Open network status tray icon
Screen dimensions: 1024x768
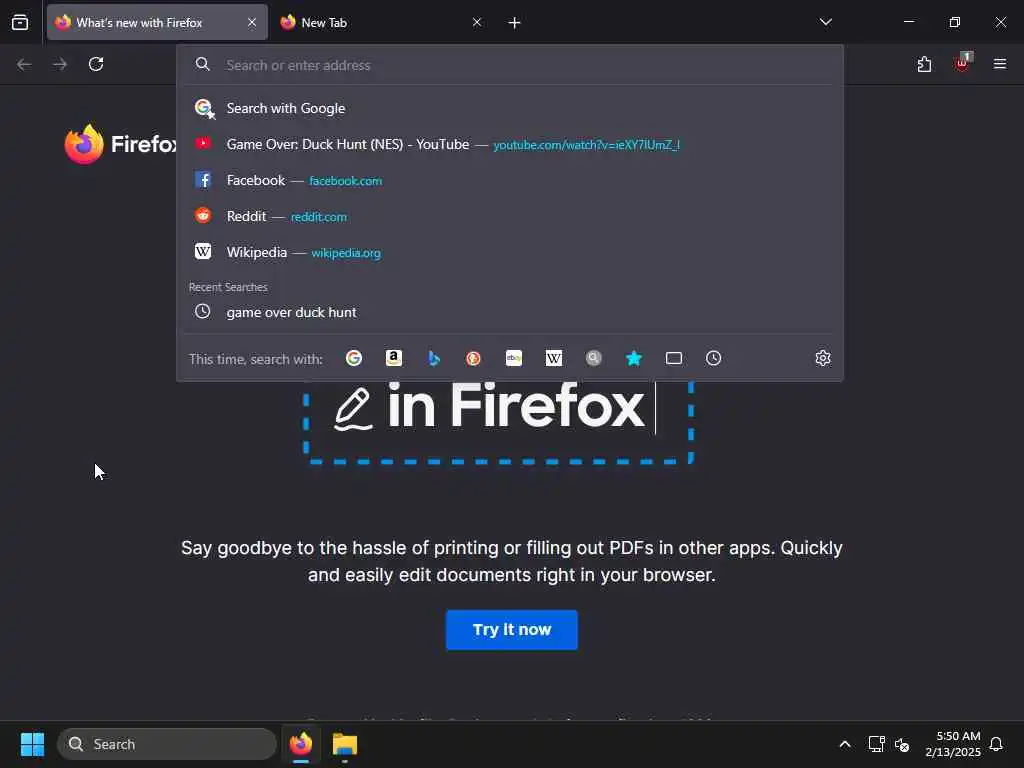pyautogui.click(x=876, y=744)
